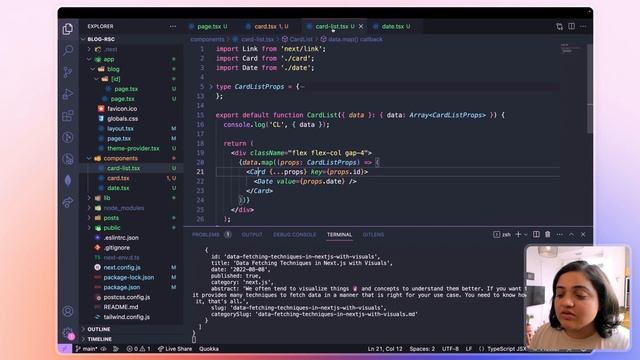Screen dimensions: 640x360
Task: Open next.config.js in the explorer
Action: coord(122,267)
